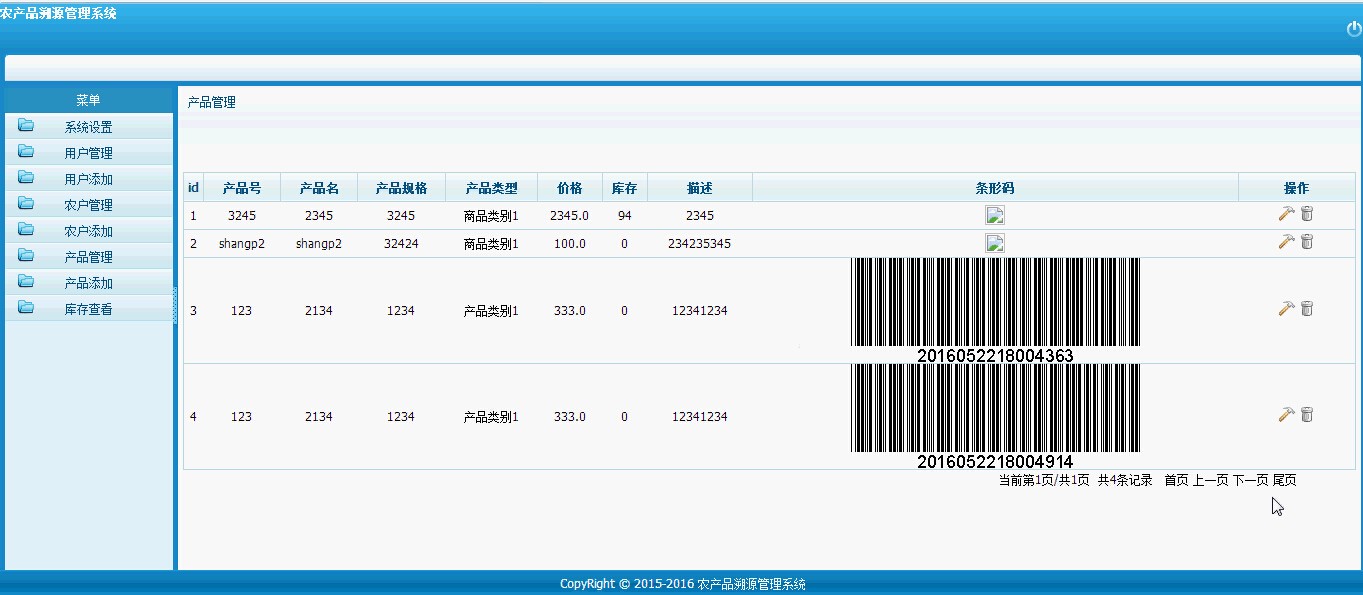1363x595 pixels.
Task: Click broken barcode image in shangp2 row
Action: [x=995, y=243]
